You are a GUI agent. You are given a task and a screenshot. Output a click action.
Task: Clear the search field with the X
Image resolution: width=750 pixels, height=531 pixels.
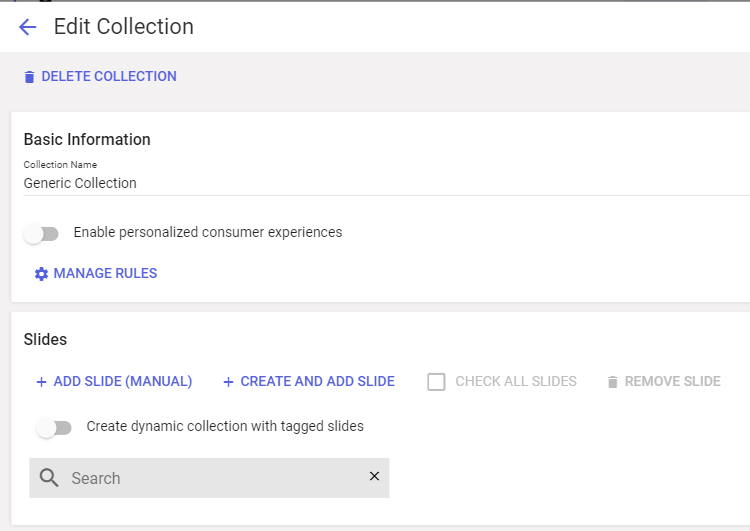(374, 476)
